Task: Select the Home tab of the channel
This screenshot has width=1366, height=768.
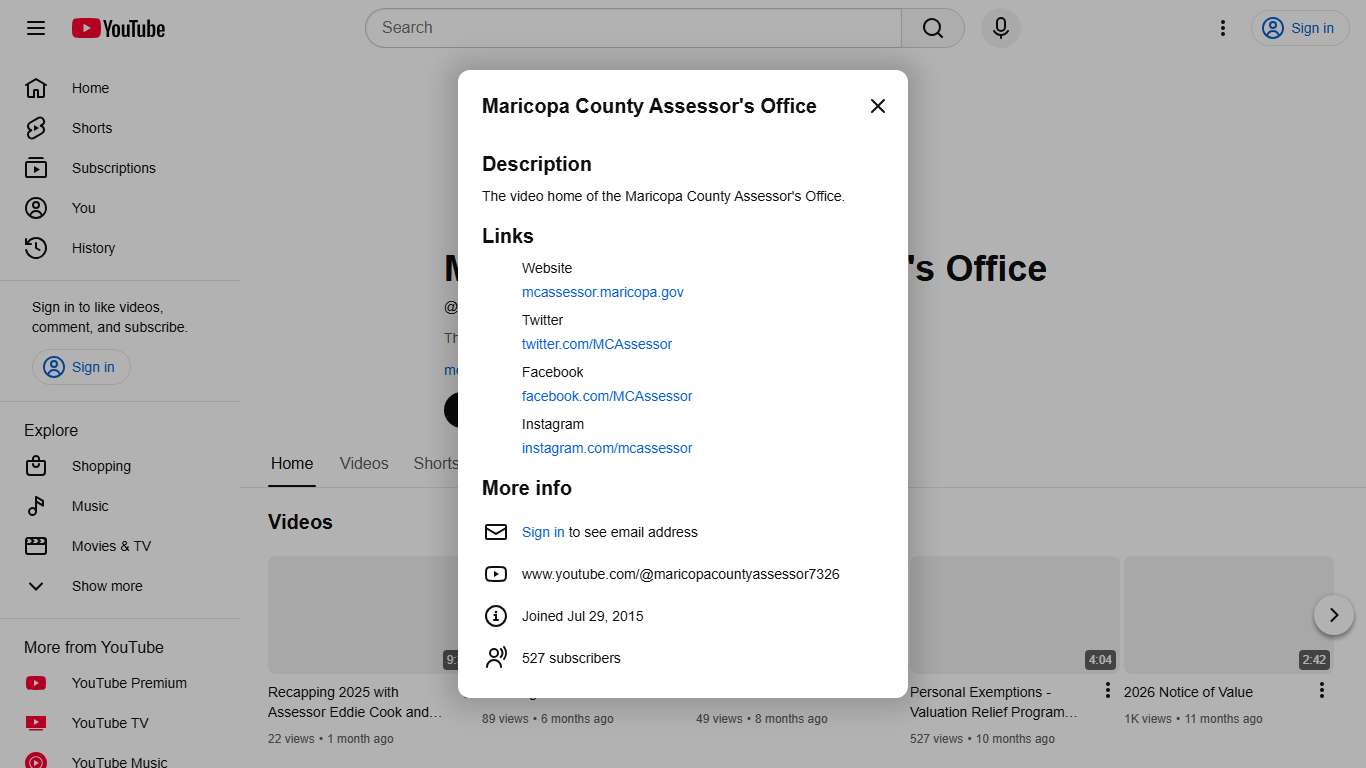Action: tap(291, 463)
